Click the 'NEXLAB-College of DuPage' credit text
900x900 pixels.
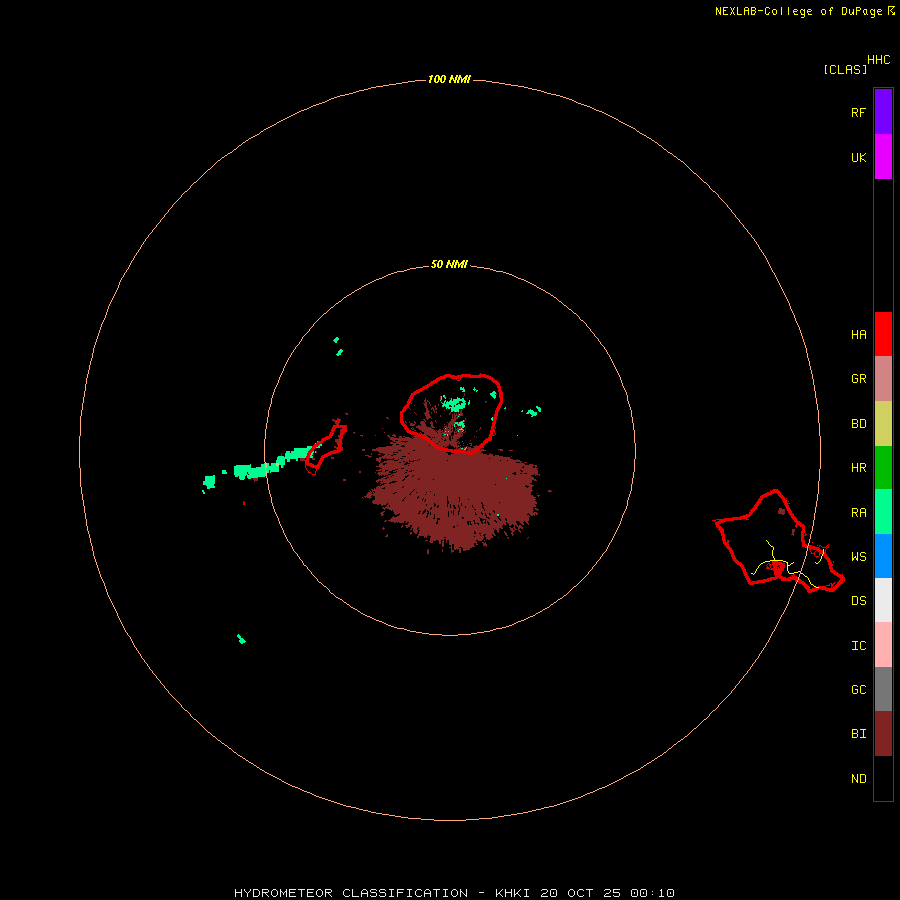(798, 11)
